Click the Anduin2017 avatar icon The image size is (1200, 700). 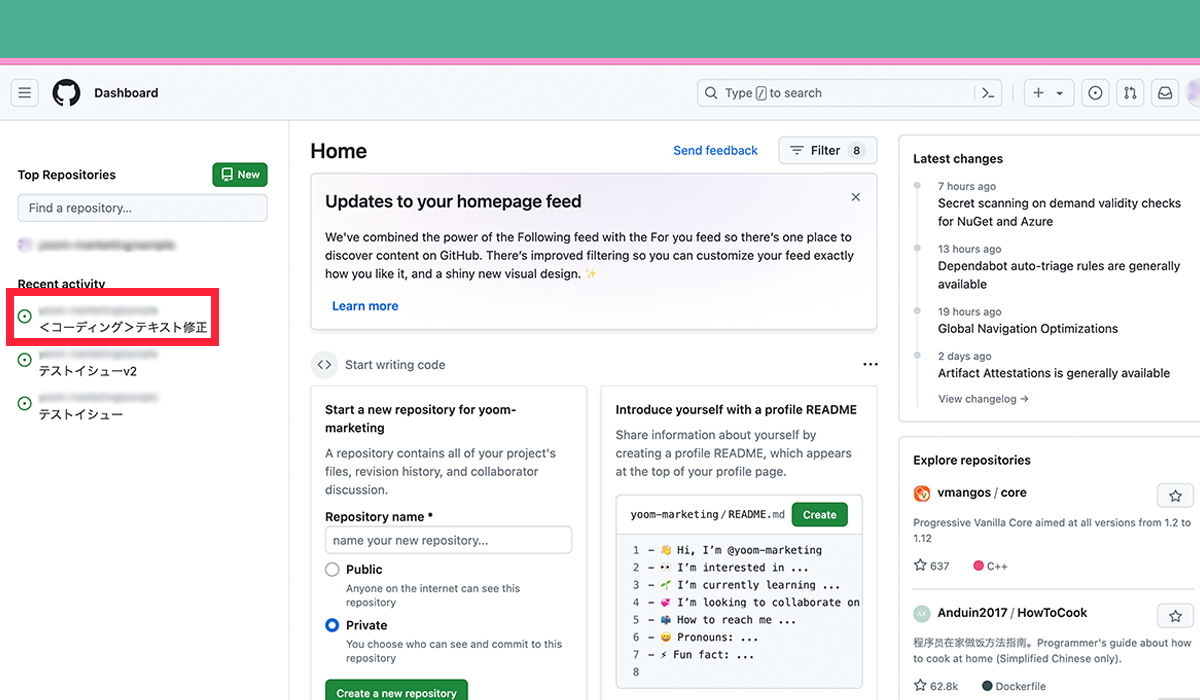[922, 613]
